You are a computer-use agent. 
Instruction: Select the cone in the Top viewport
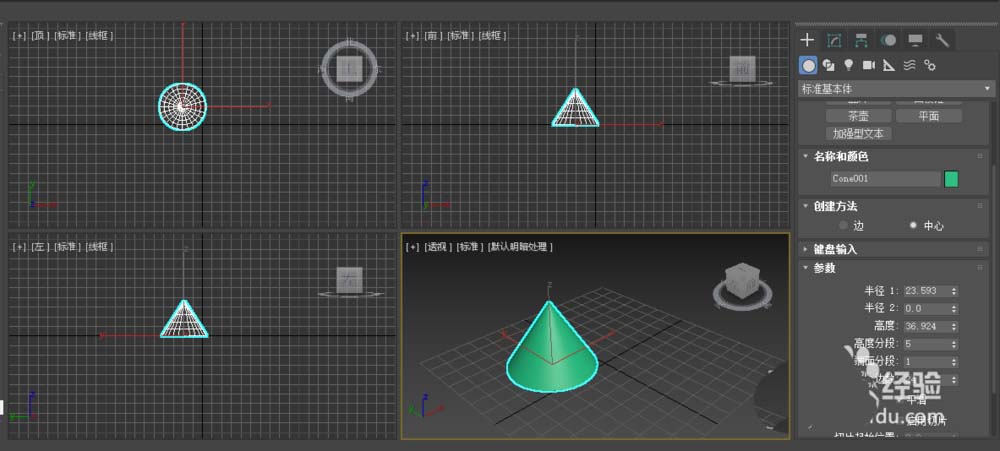click(x=182, y=107)
